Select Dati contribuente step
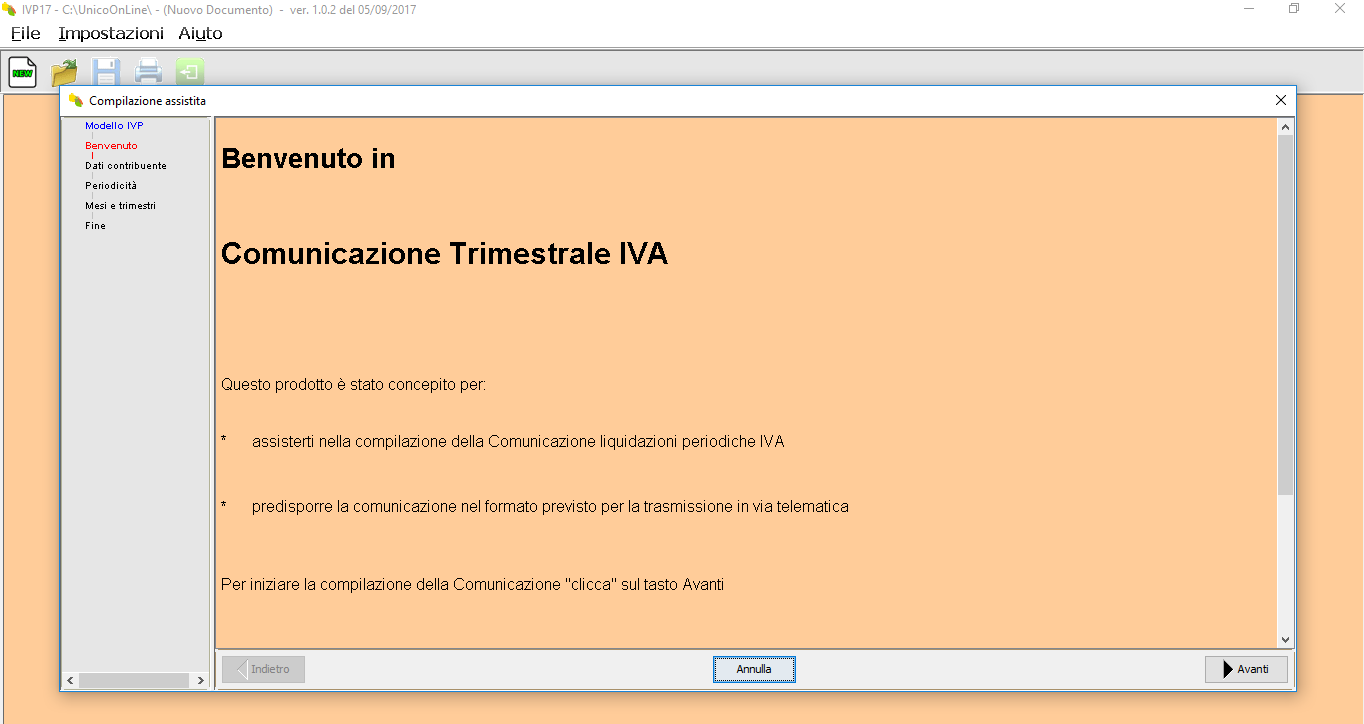Viewport: 1364px width, 724px height. tap(126, 166)
